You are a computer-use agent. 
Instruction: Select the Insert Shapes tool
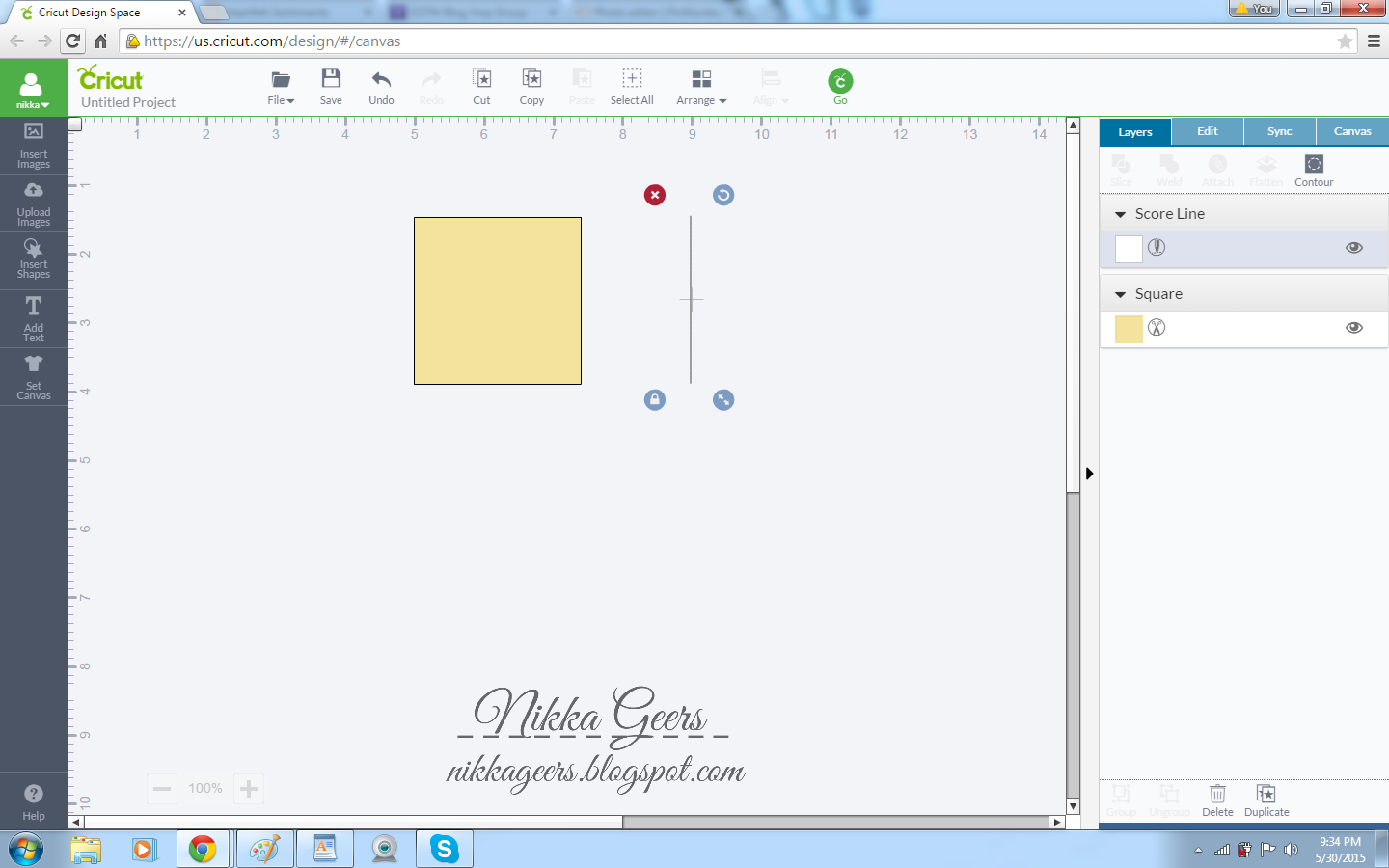33,258
